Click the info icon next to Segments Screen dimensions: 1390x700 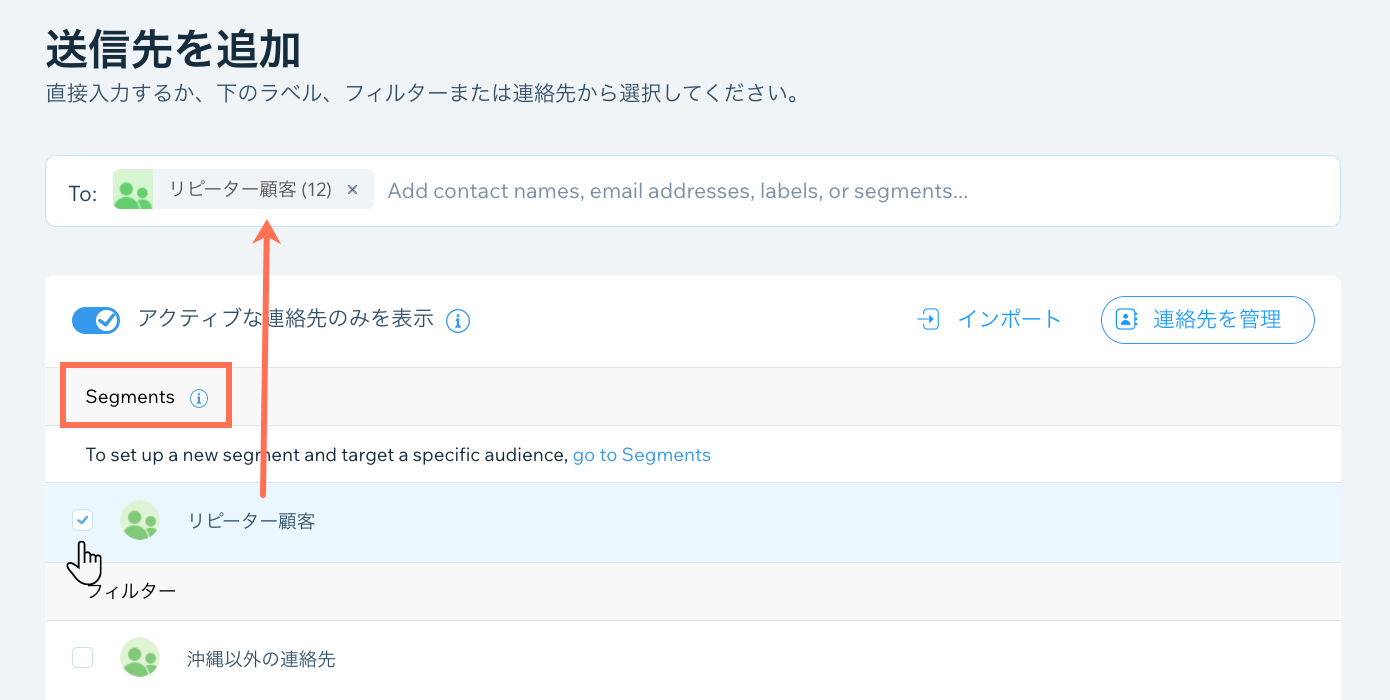198,398
